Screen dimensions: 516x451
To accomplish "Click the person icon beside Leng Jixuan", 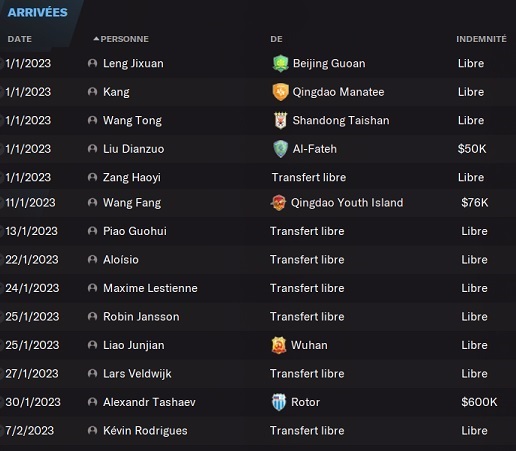I will pos(92,63).
